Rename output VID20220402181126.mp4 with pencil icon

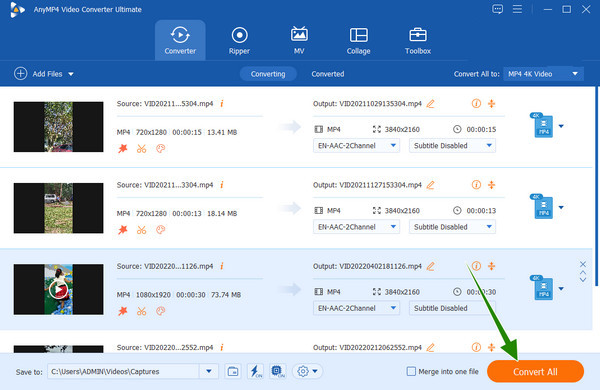(x=430, y=266)
